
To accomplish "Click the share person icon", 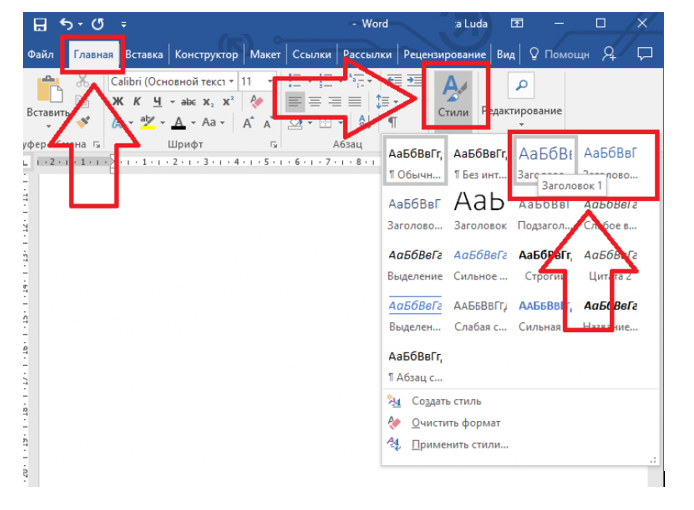I will coord(610,54).
